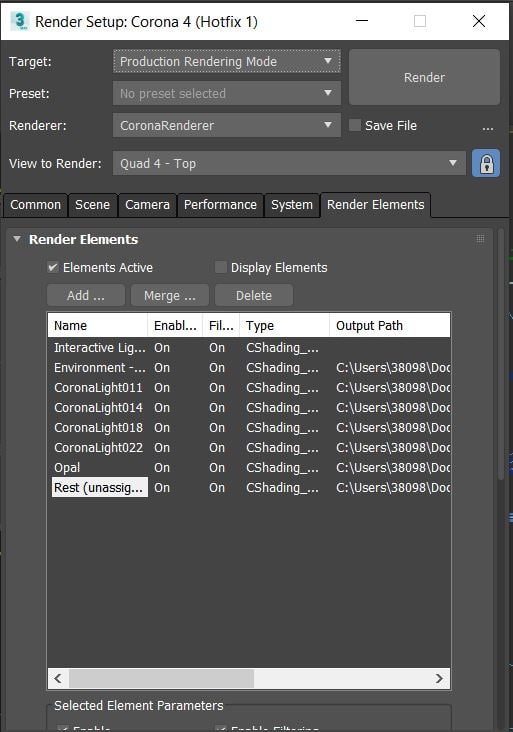Open the Preset dropdown
The image size is (513, 732).
226,93
